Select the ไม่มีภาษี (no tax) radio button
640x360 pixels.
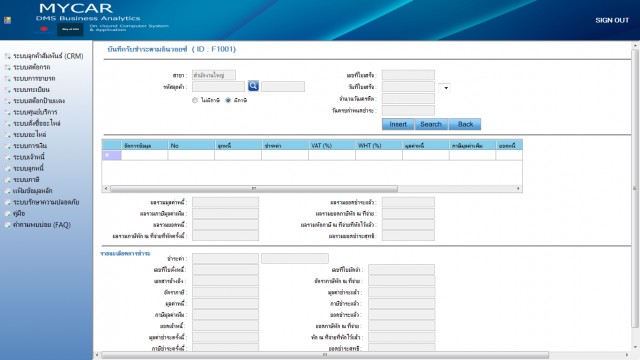[195, 100]
